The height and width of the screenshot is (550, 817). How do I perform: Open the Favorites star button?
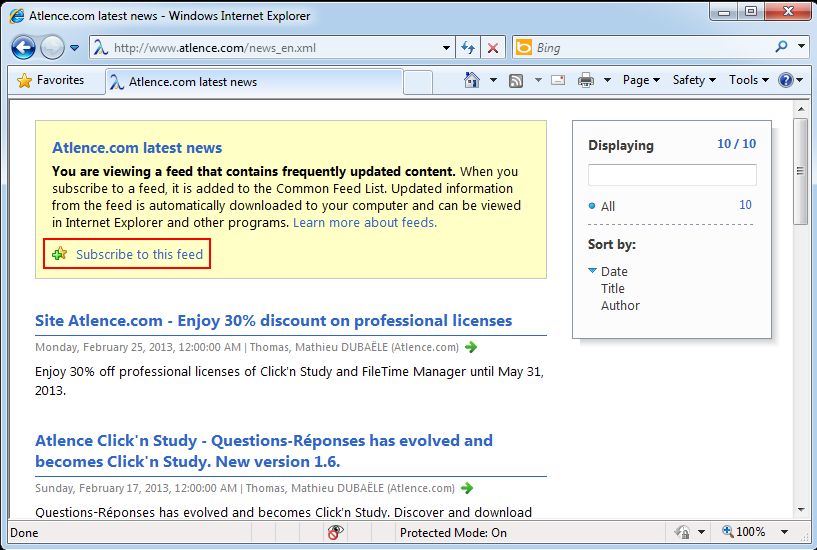[x=51, y=80]
